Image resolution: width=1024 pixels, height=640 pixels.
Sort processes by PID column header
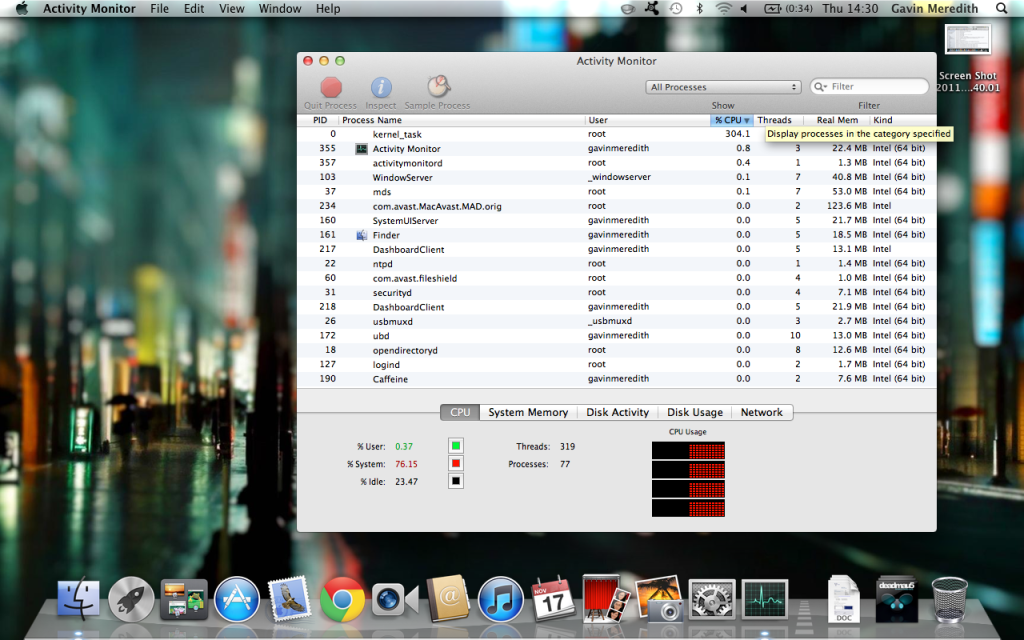(x=318, y=119)
